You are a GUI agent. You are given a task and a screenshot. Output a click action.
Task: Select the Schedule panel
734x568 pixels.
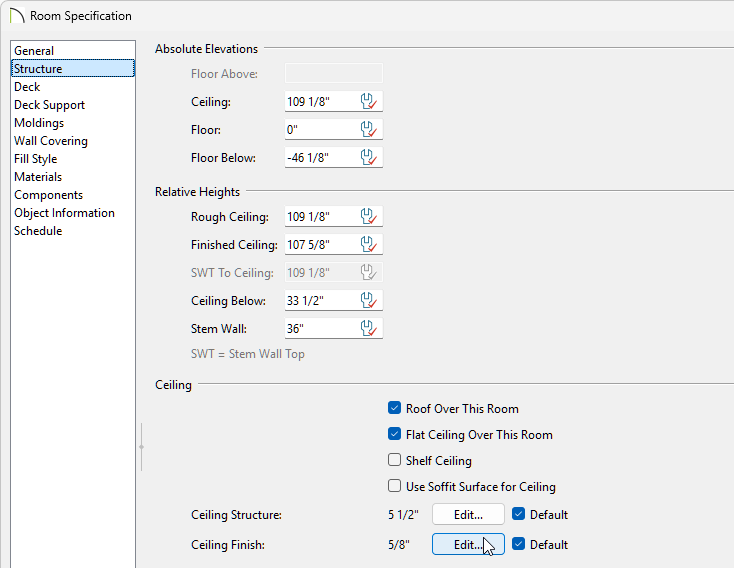pos(73,231)
